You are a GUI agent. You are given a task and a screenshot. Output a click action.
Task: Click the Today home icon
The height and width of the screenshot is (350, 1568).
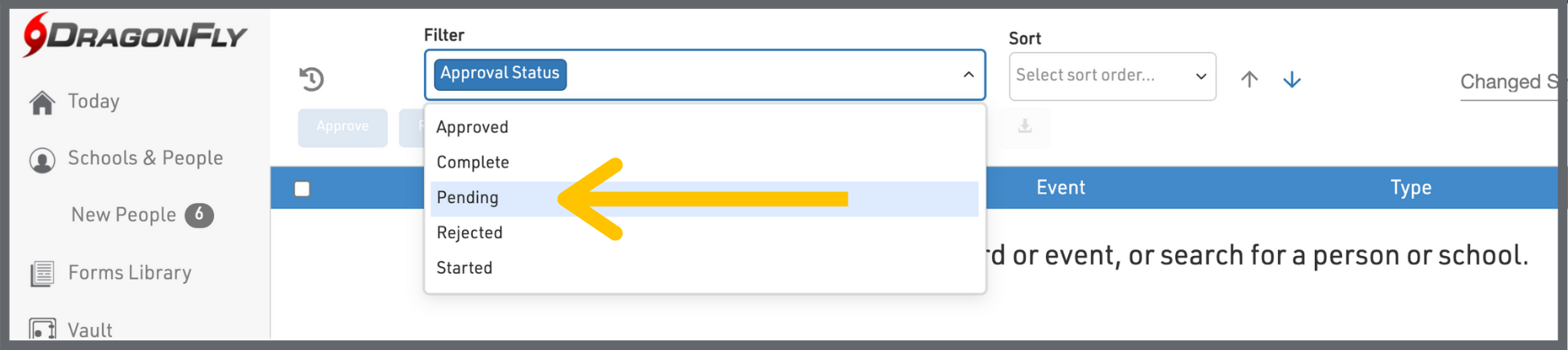(x=42, y=102)
